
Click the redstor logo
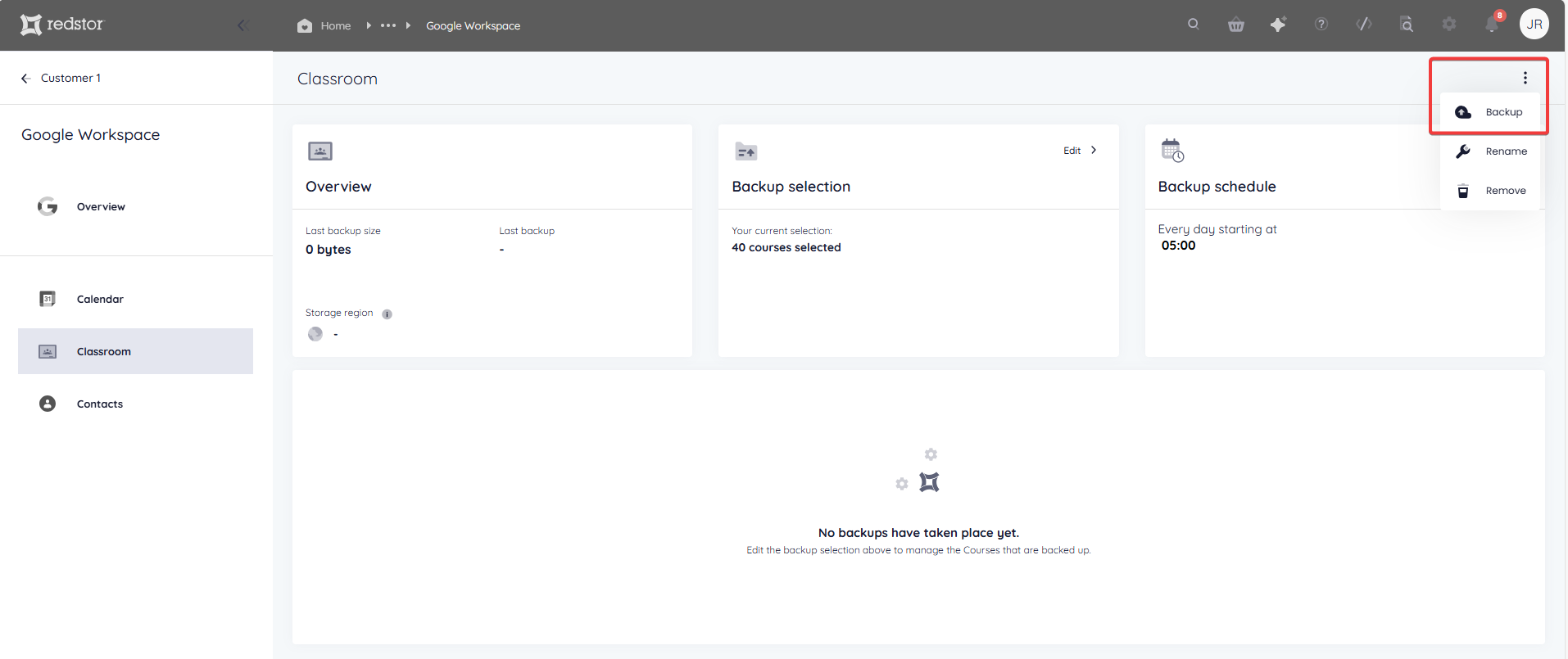(x=62, y=25)
